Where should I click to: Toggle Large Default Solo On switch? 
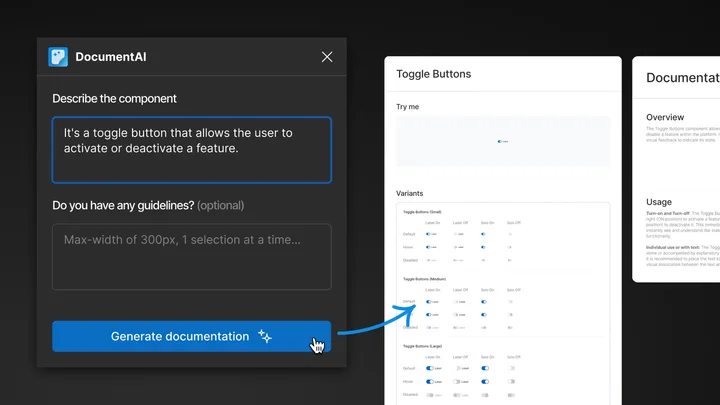click(485, 368)
